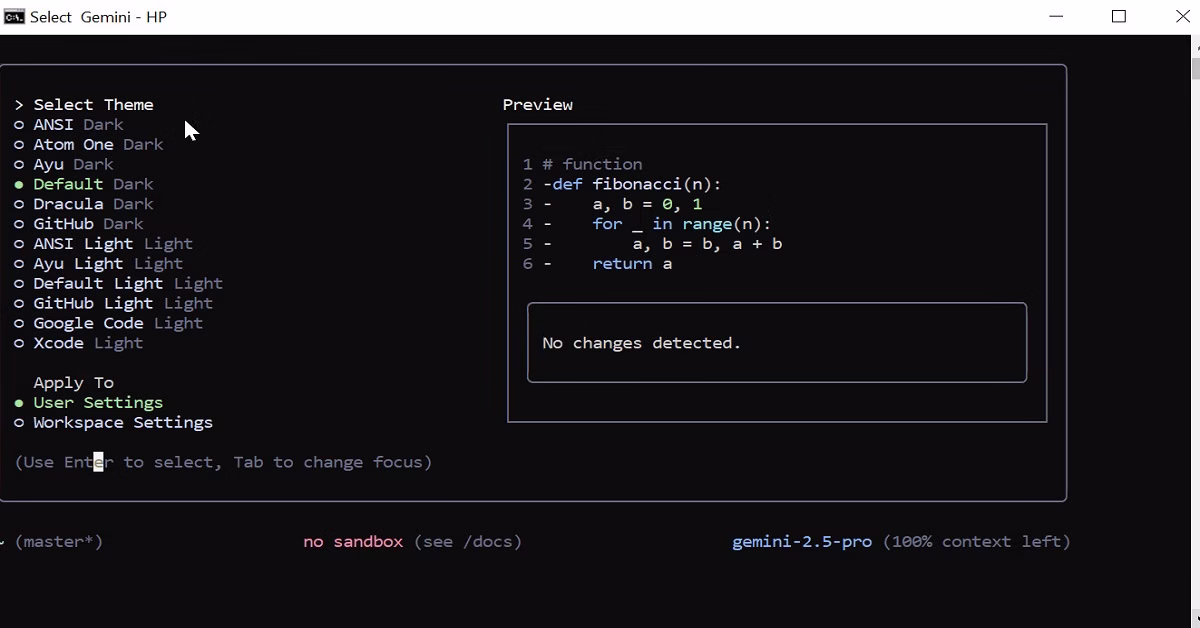This screenshot has height=628, width=1200.
Task: Click the '(see /docs)' status text
Action: click(468, 542)
